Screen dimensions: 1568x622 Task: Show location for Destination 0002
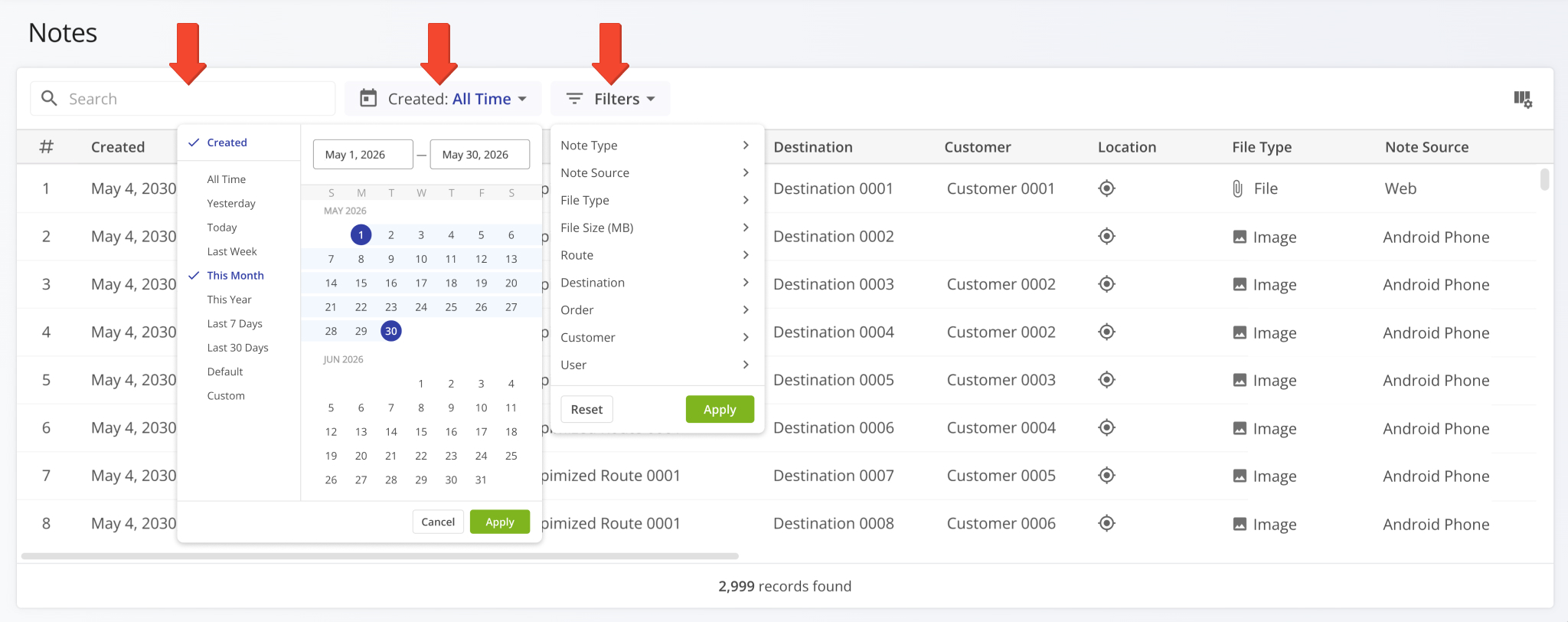coord(1106,236)
